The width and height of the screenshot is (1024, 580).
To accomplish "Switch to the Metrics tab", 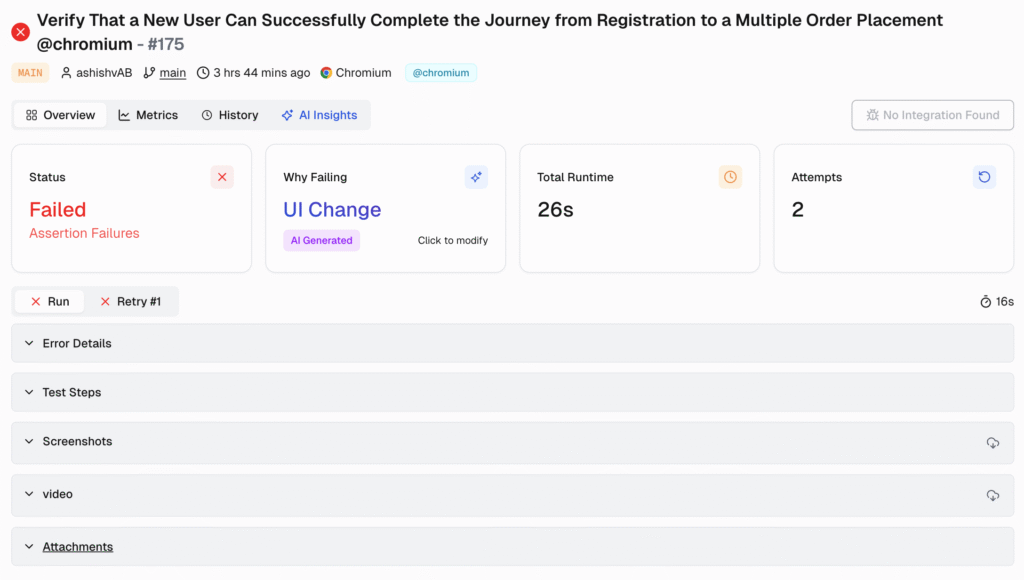I will (148, 115).
